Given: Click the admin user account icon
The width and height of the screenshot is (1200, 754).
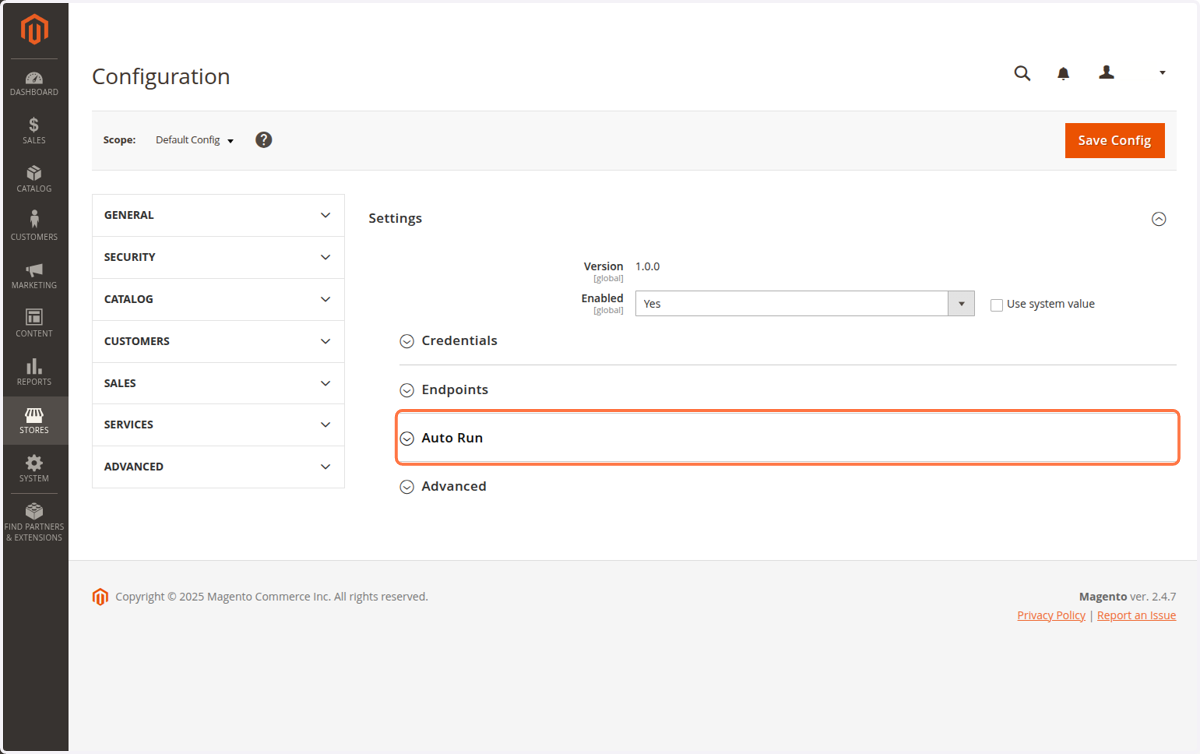Looking at the screenshot, I should tap(1106, 72).
